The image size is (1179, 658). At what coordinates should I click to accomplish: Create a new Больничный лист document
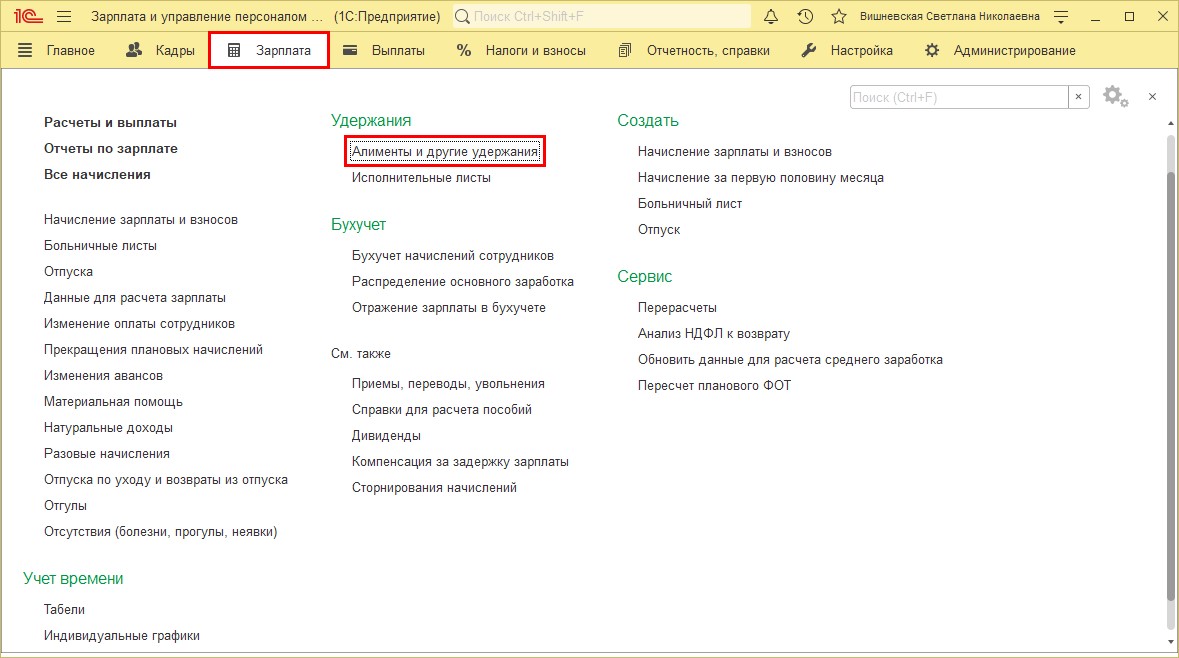point(690,204)
